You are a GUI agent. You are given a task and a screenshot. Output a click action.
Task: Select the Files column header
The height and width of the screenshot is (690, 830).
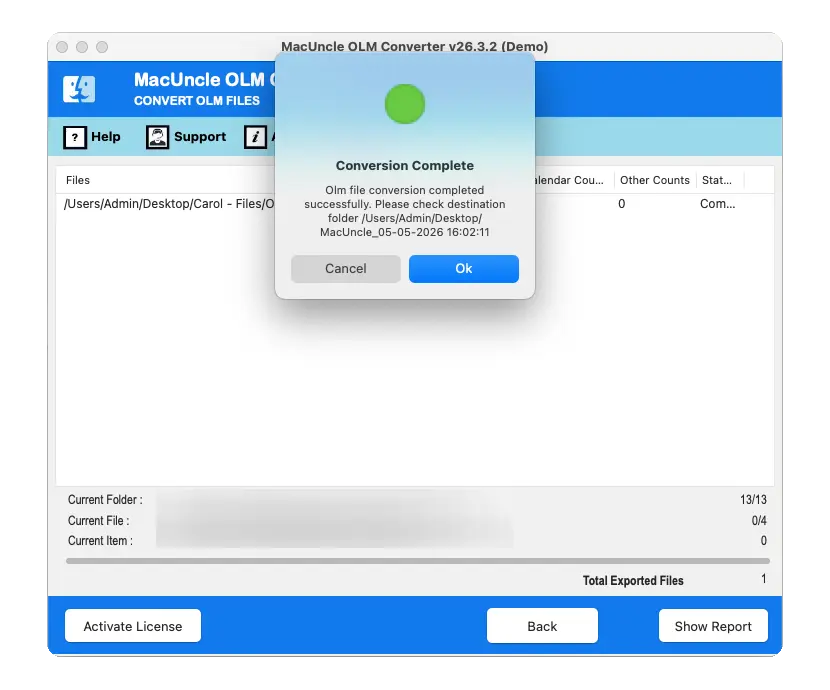78,180
